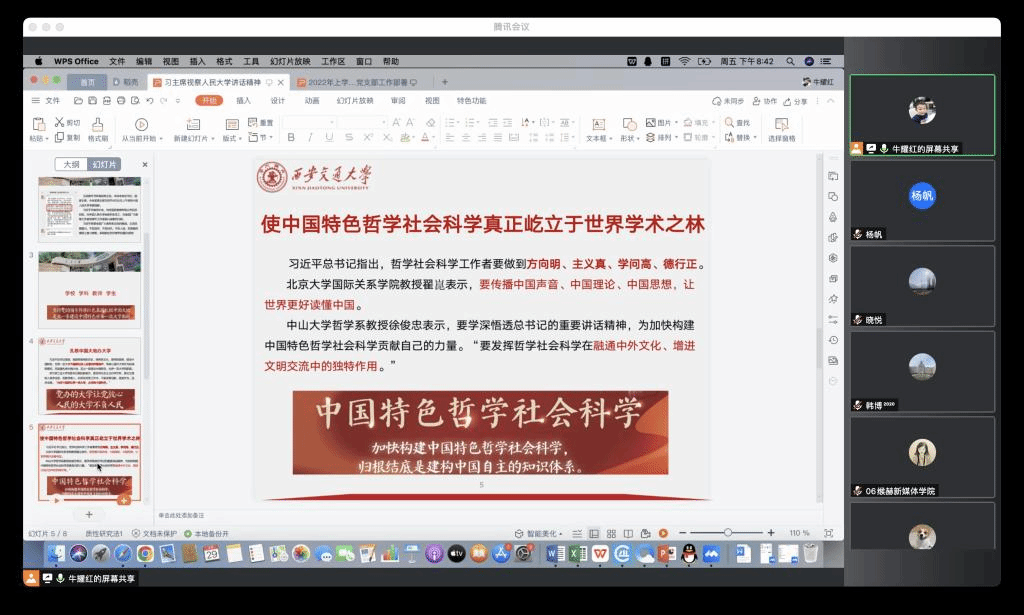The image size is (1024, 615).
Task: Click the Paste (粘贴) clipboard icon
Action: [x=39, y=124]
